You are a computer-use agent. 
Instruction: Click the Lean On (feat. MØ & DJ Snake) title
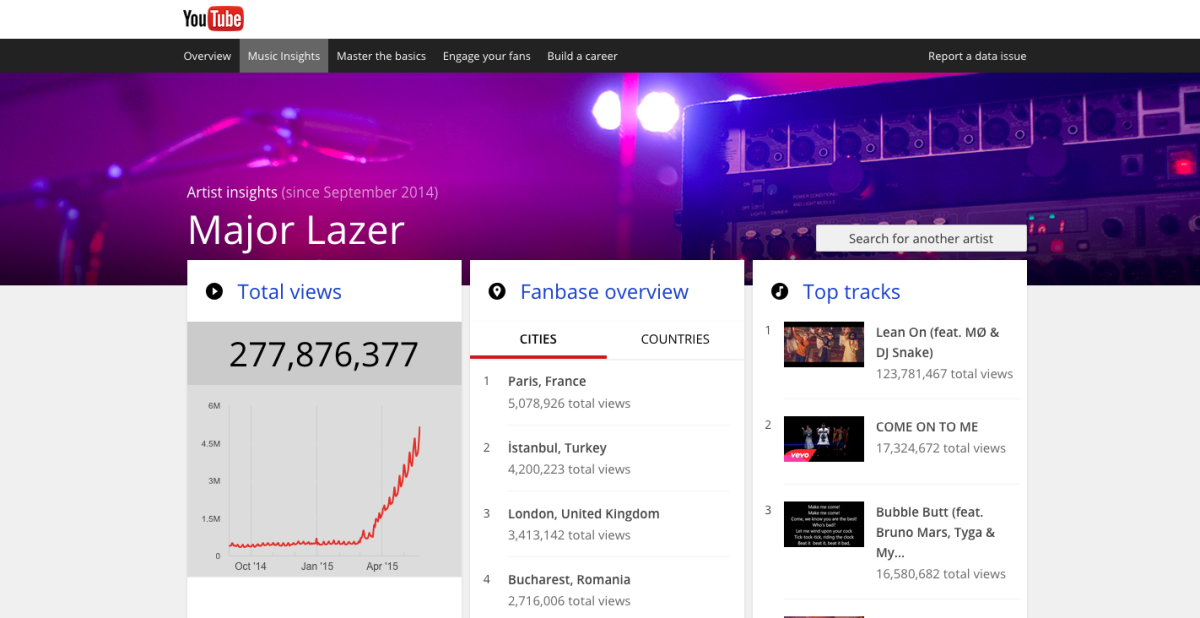pos(937,342)
